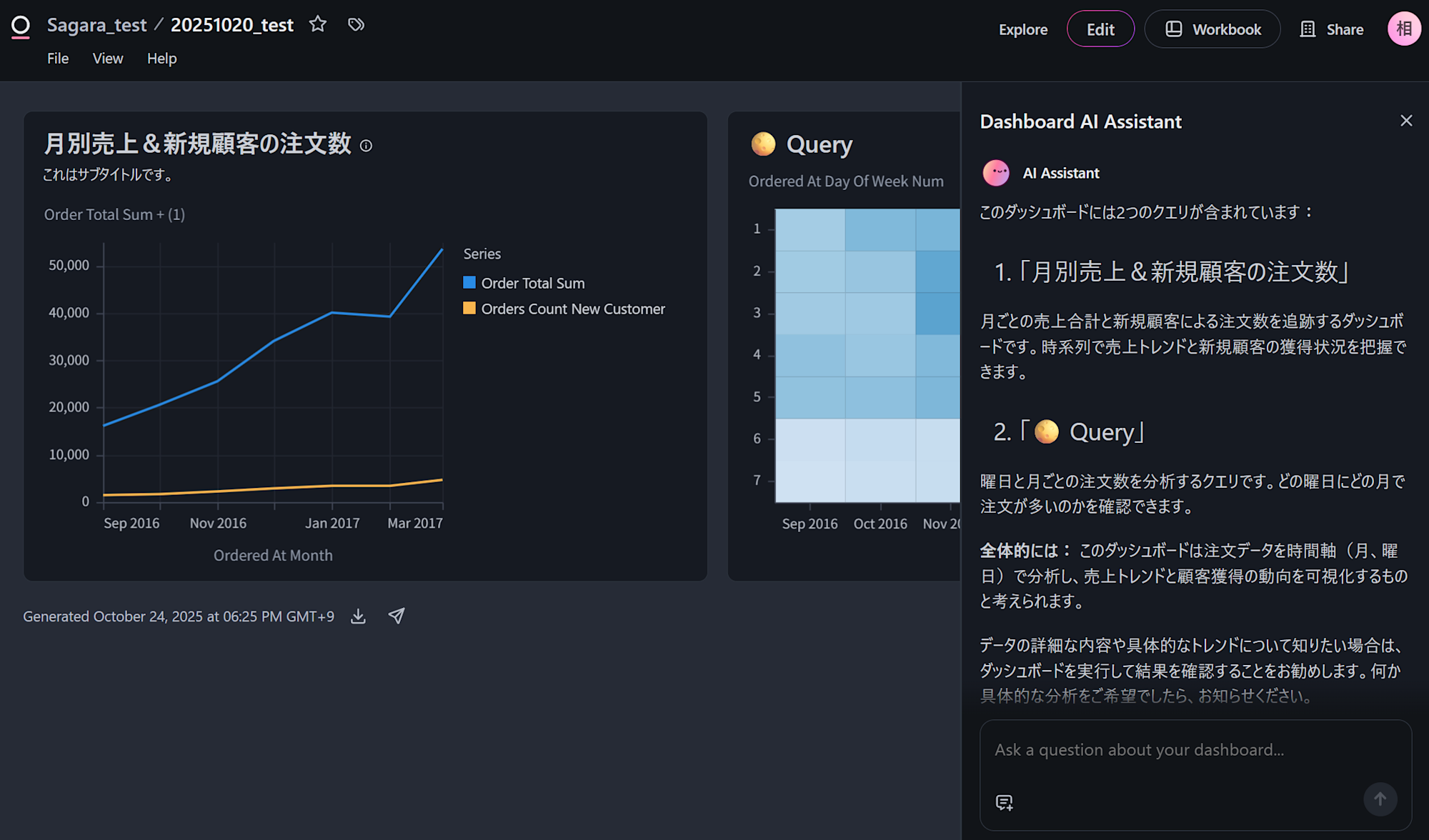Click the Omni logo icon
This screenshot has height=840, width=1429.
[21, 26]
